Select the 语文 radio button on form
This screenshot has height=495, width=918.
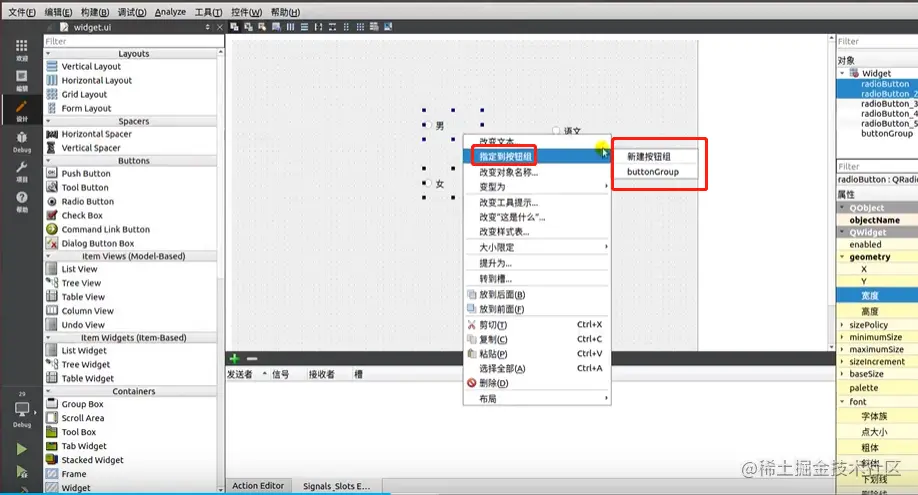coord(567,131)
